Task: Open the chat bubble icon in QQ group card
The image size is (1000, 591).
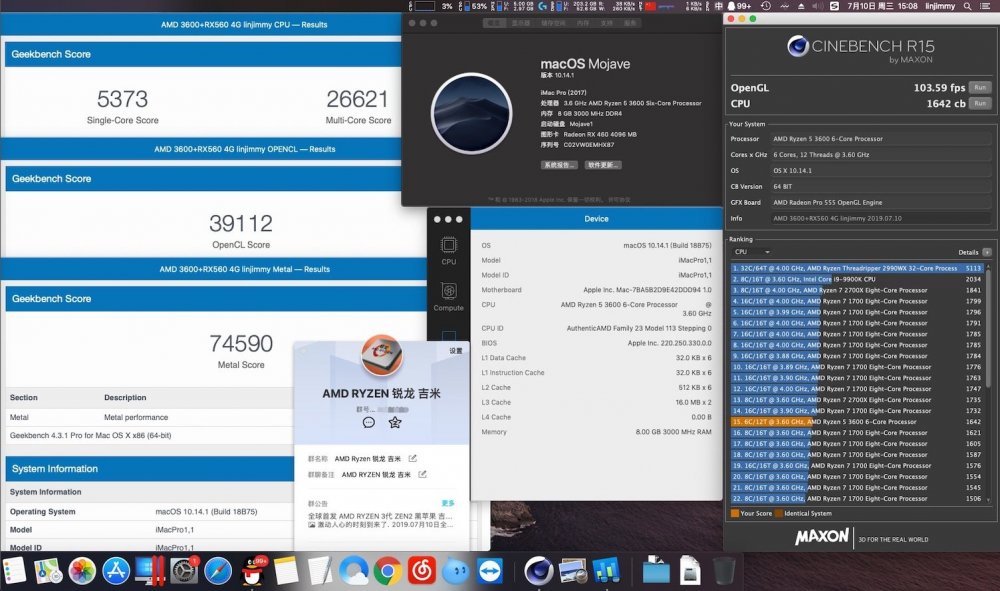Action: pyautogui.click(x=369, y=423)
